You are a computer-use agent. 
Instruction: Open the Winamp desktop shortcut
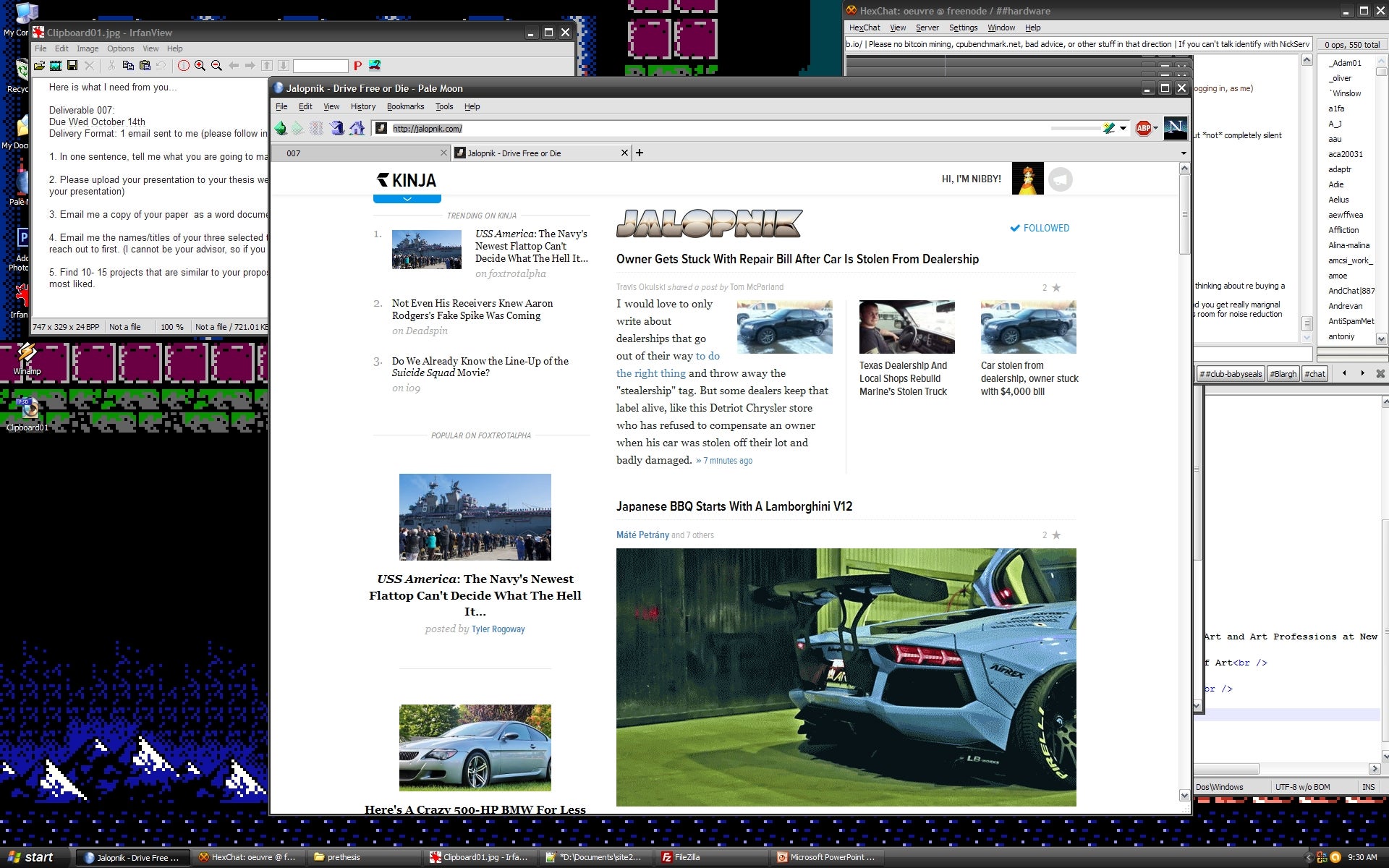pyautogui.click(x=27, y=359)
